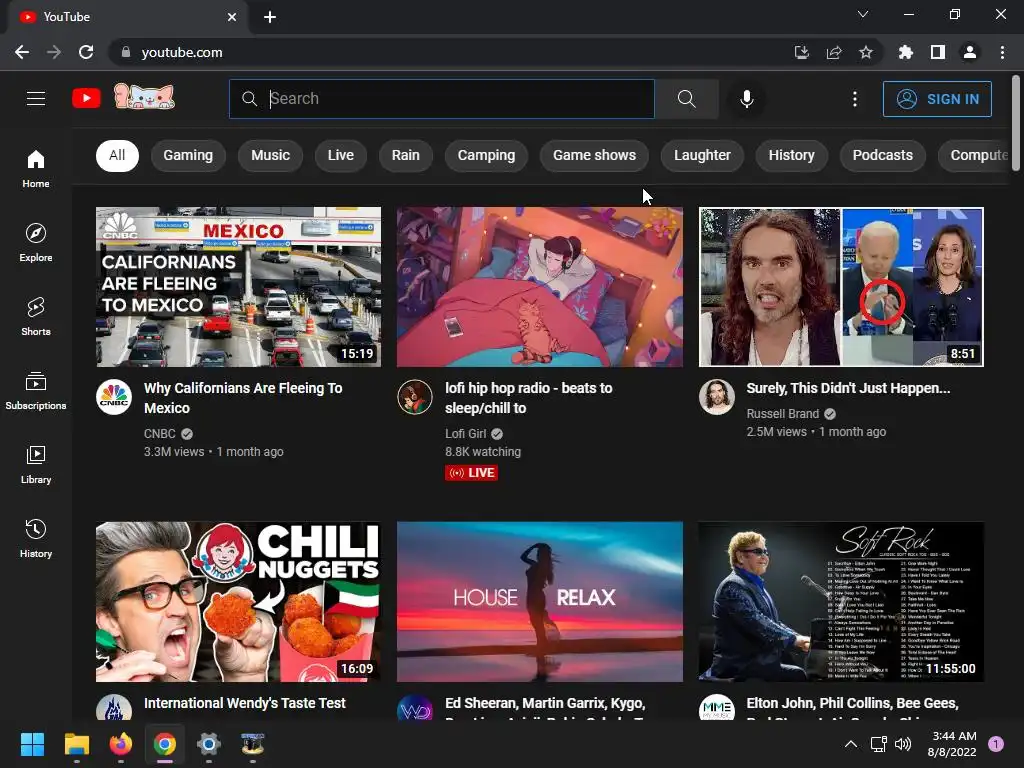Click Russell Brand channel avatar
Viewport: 1024px width, 768px height.
[716, 397]
